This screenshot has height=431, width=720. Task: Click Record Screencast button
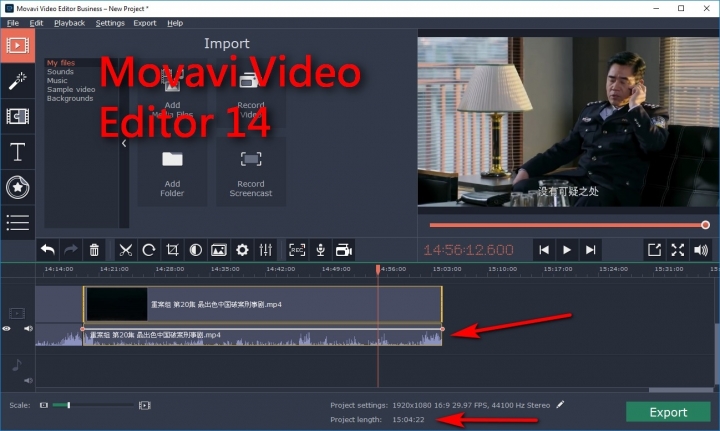click(x=251, y=172)
